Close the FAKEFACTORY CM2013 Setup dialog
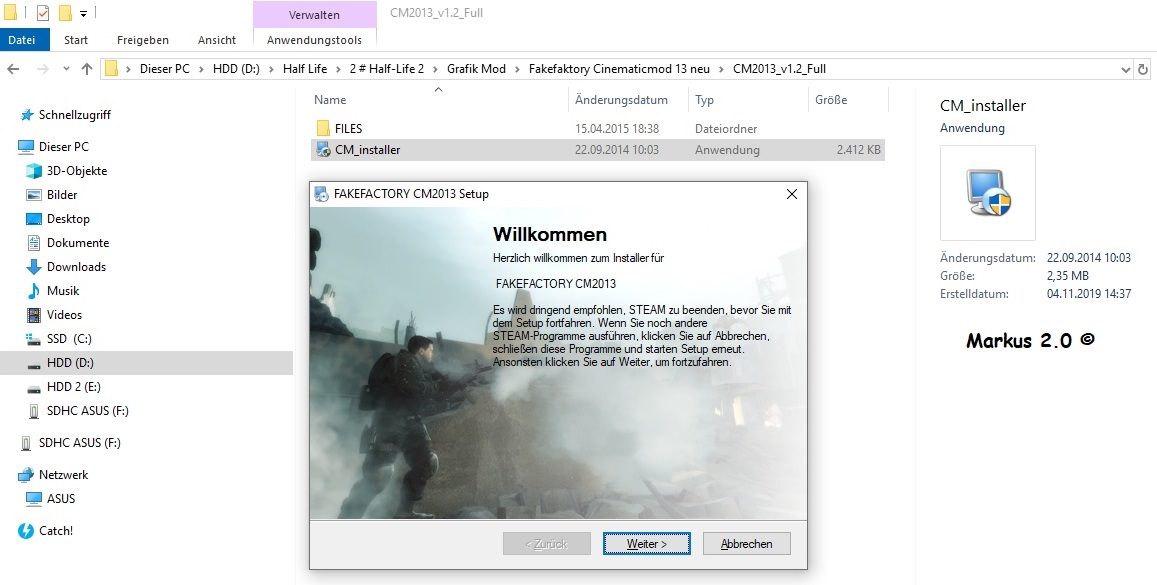Image resolution: width=1157 pixels, height=585 pixels. [x=792, y=194]
